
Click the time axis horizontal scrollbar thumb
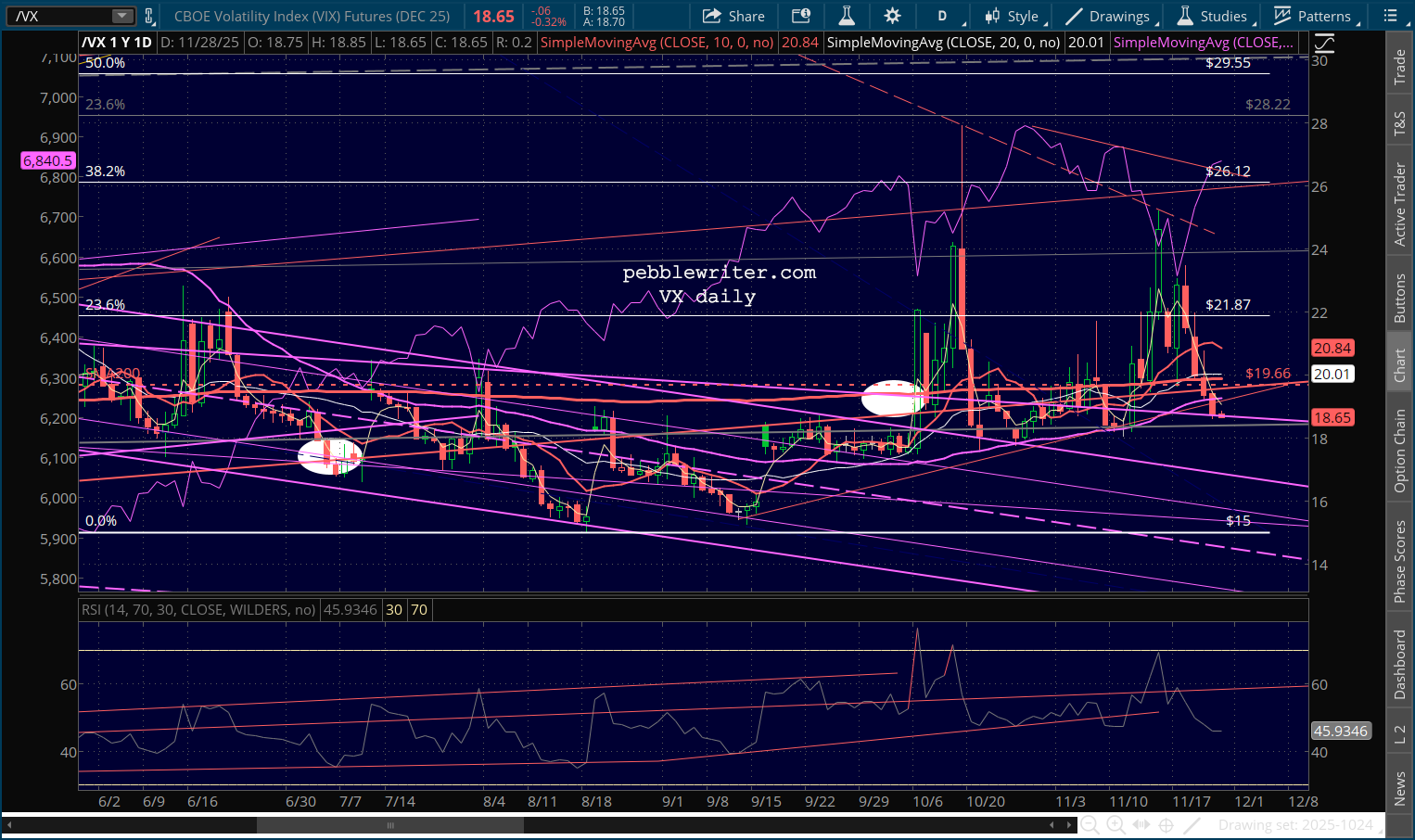tap(390, 825)
